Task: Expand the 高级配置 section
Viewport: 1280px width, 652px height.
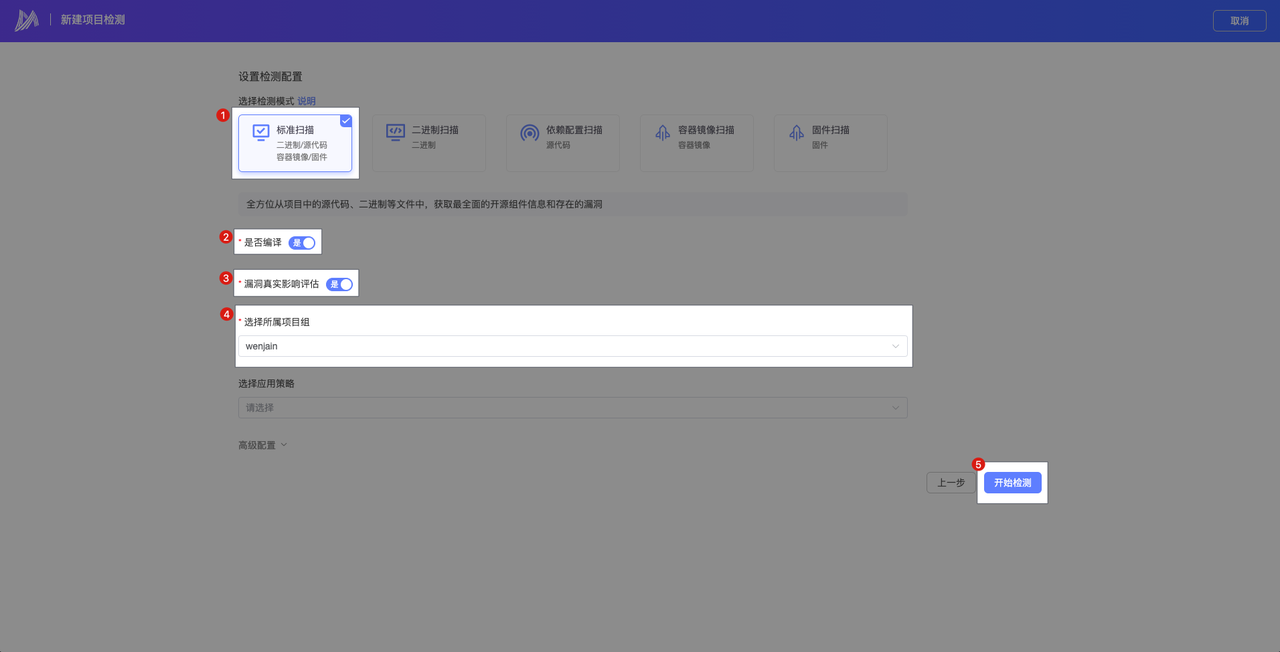Action: (262, 445)
